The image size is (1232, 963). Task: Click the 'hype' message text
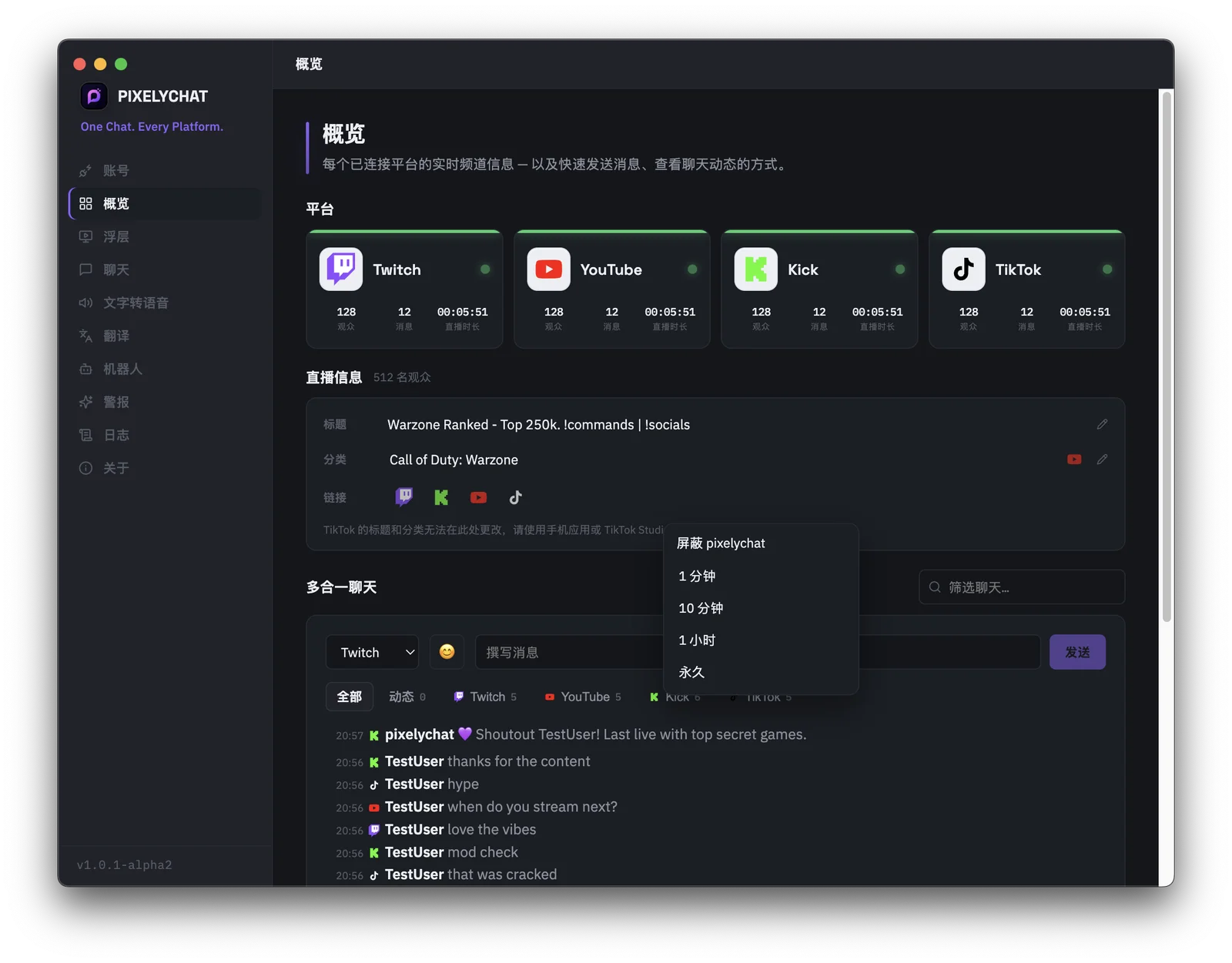point(464,784)
